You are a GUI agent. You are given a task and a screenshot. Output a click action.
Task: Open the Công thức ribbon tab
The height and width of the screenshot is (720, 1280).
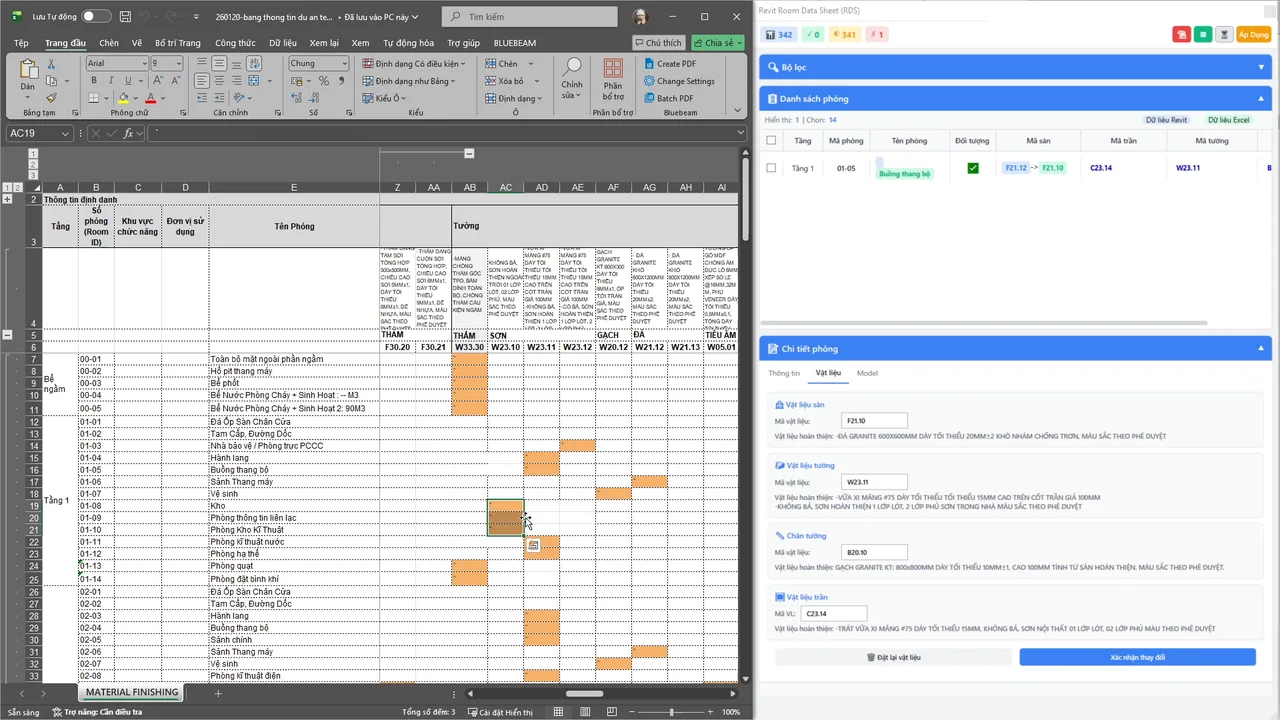(x=235, y=43)
